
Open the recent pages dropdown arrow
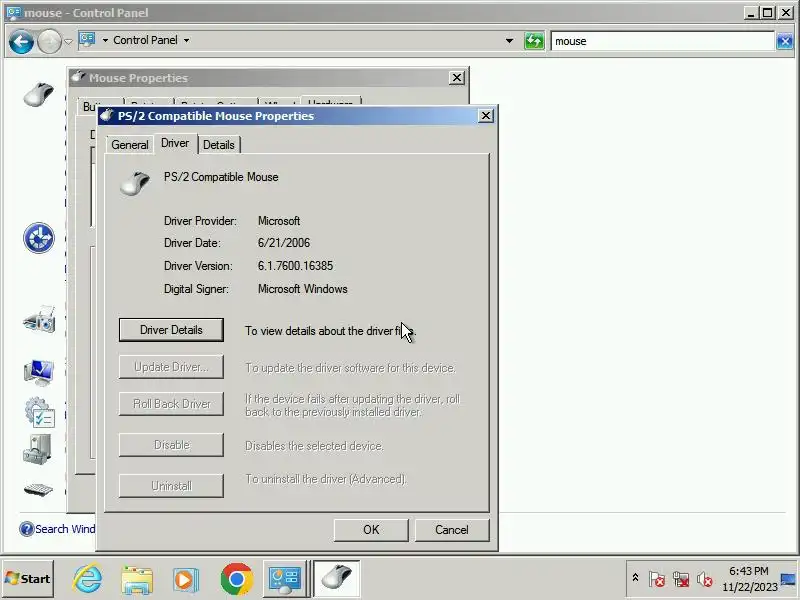click(68, 42)
